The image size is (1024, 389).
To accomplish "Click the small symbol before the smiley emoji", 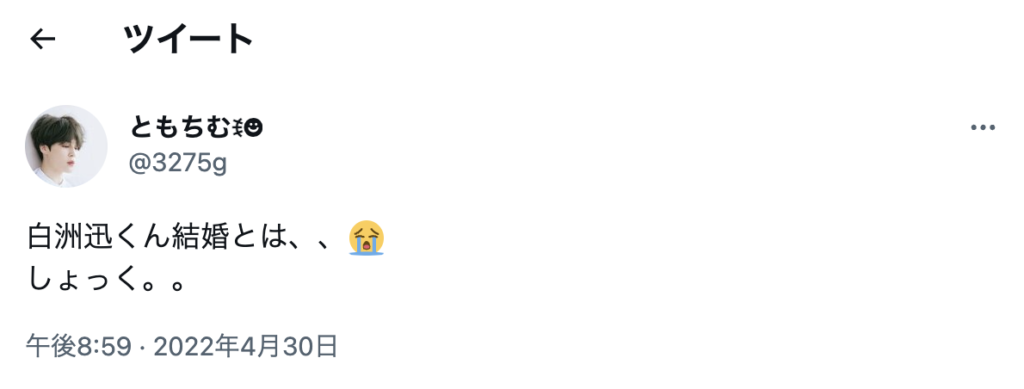I will coord(238,129).
